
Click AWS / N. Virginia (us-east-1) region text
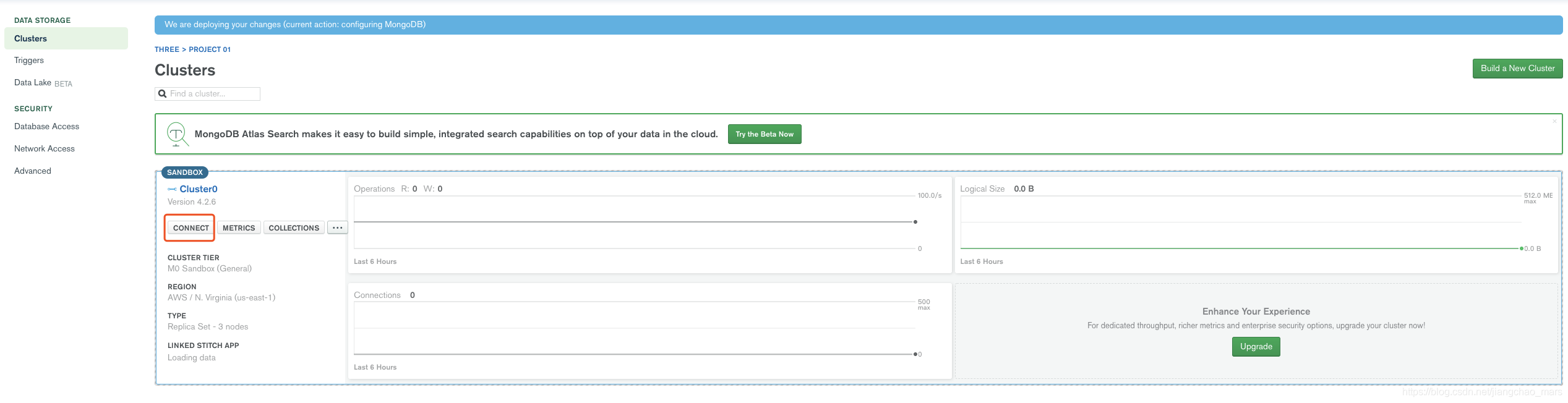(221, 298)
